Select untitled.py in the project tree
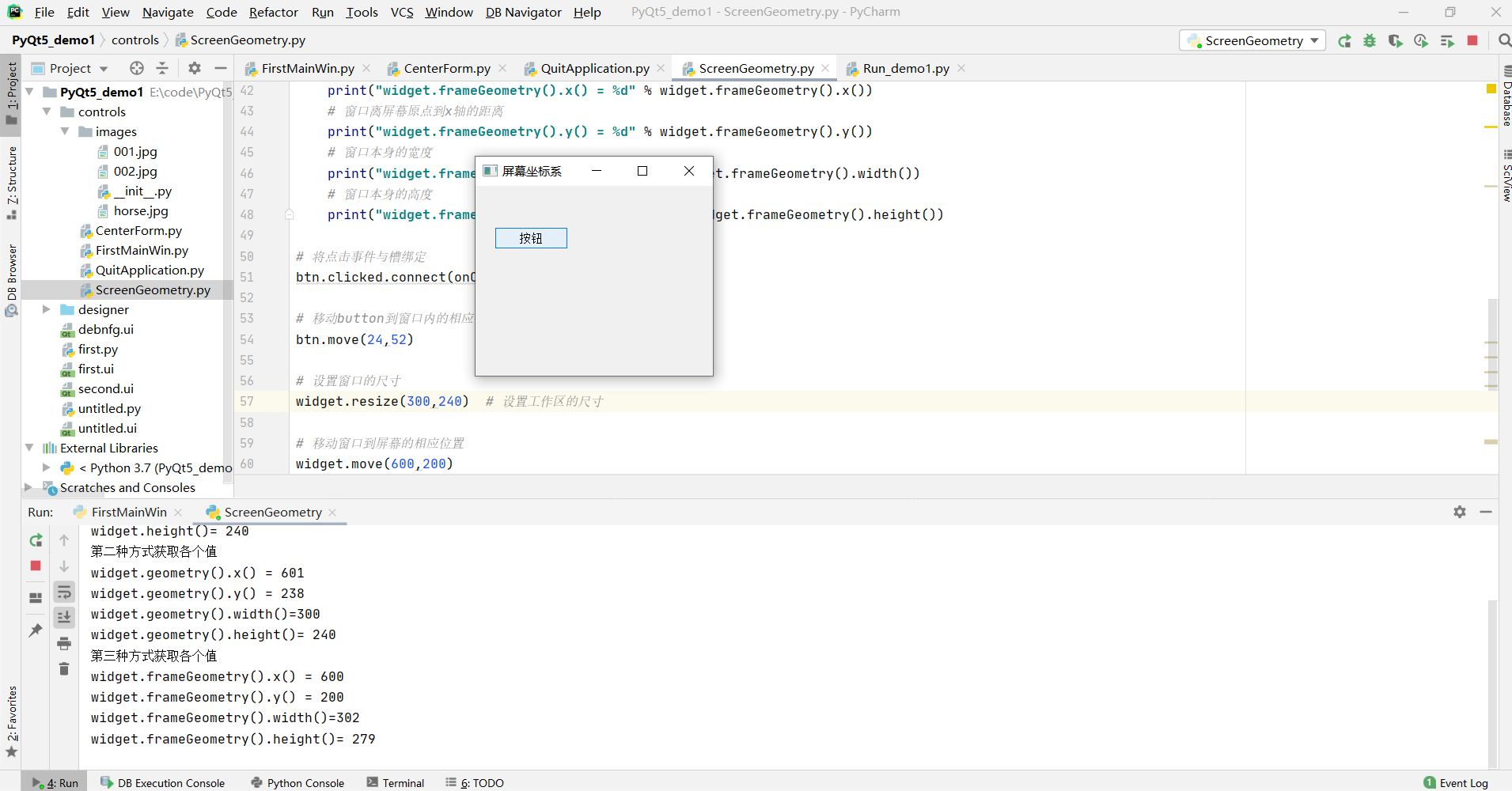This screenshot has width=1512, height=791. click(x=109, y=408)
